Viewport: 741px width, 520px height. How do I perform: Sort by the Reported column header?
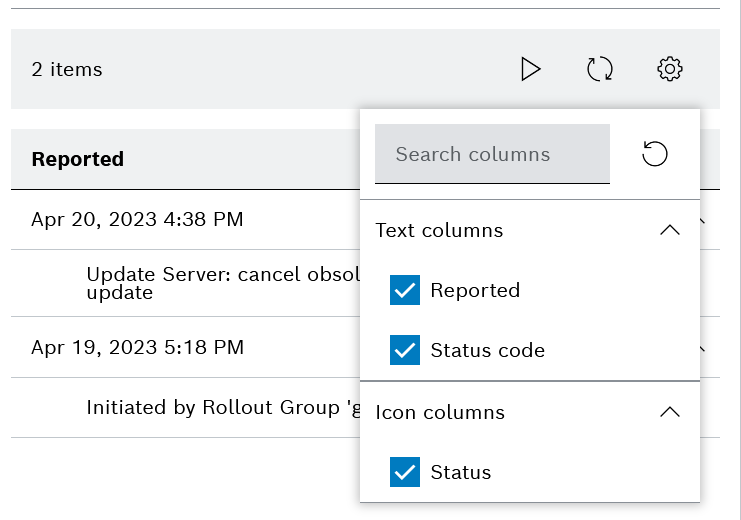coord(78,159)
